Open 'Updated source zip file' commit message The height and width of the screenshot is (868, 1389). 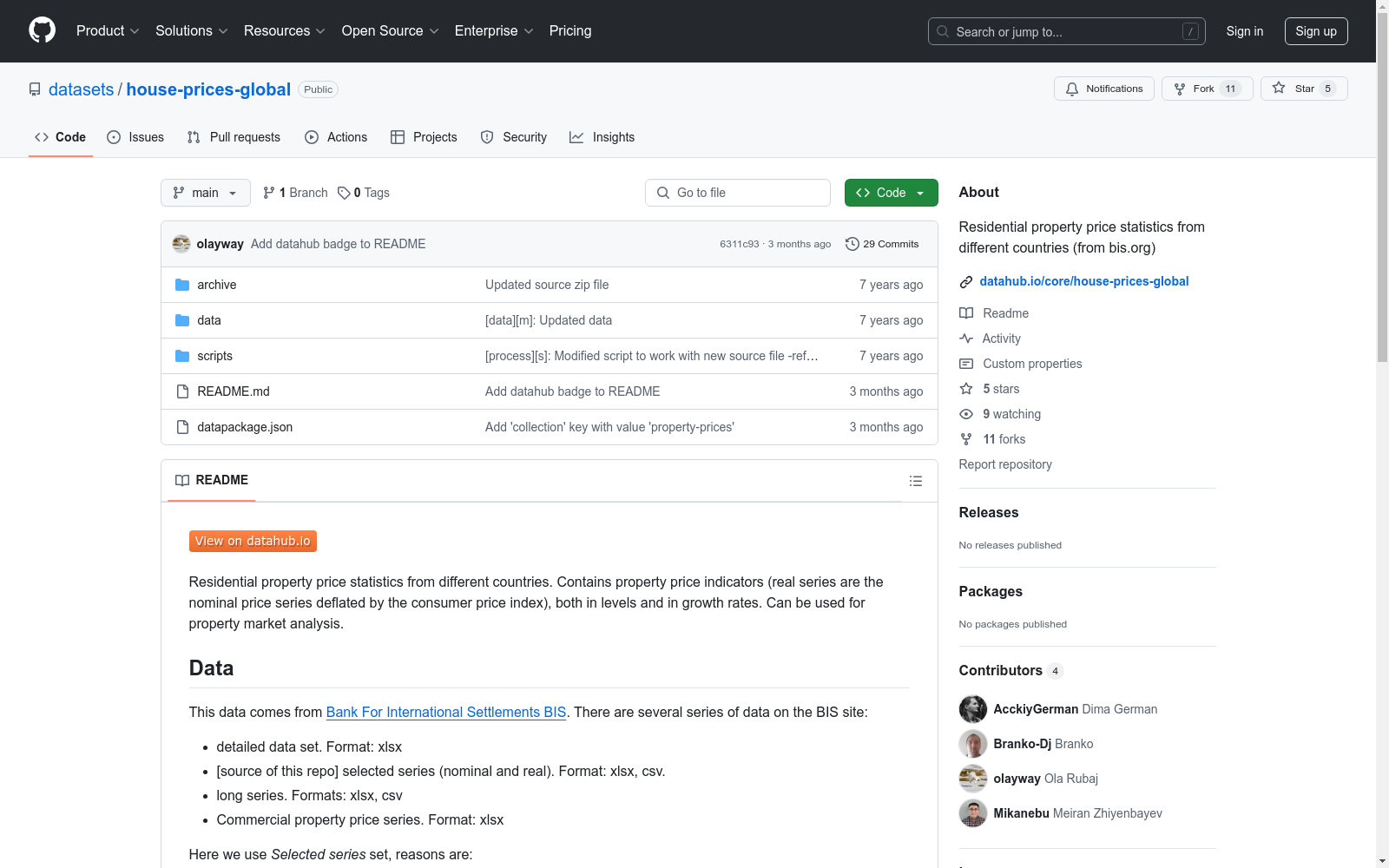tap(547, 285)
